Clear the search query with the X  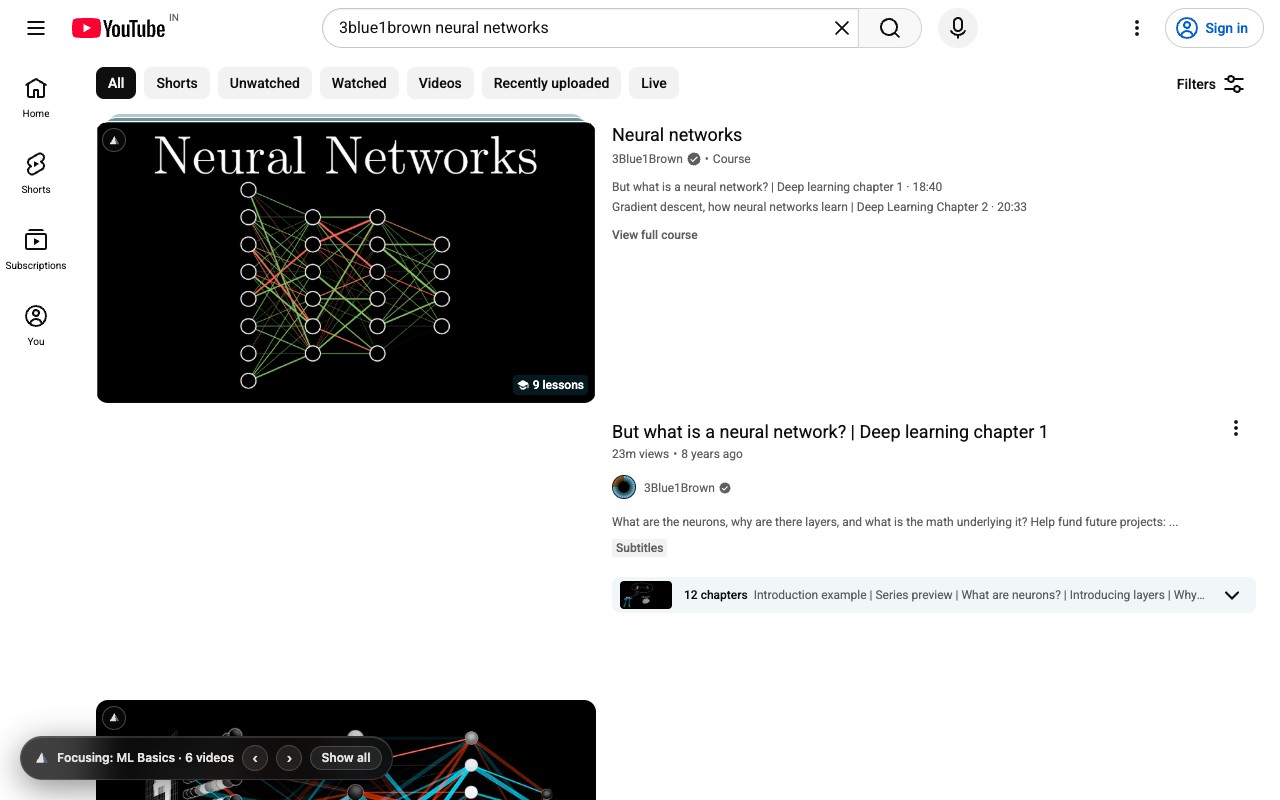click(842, 28)
